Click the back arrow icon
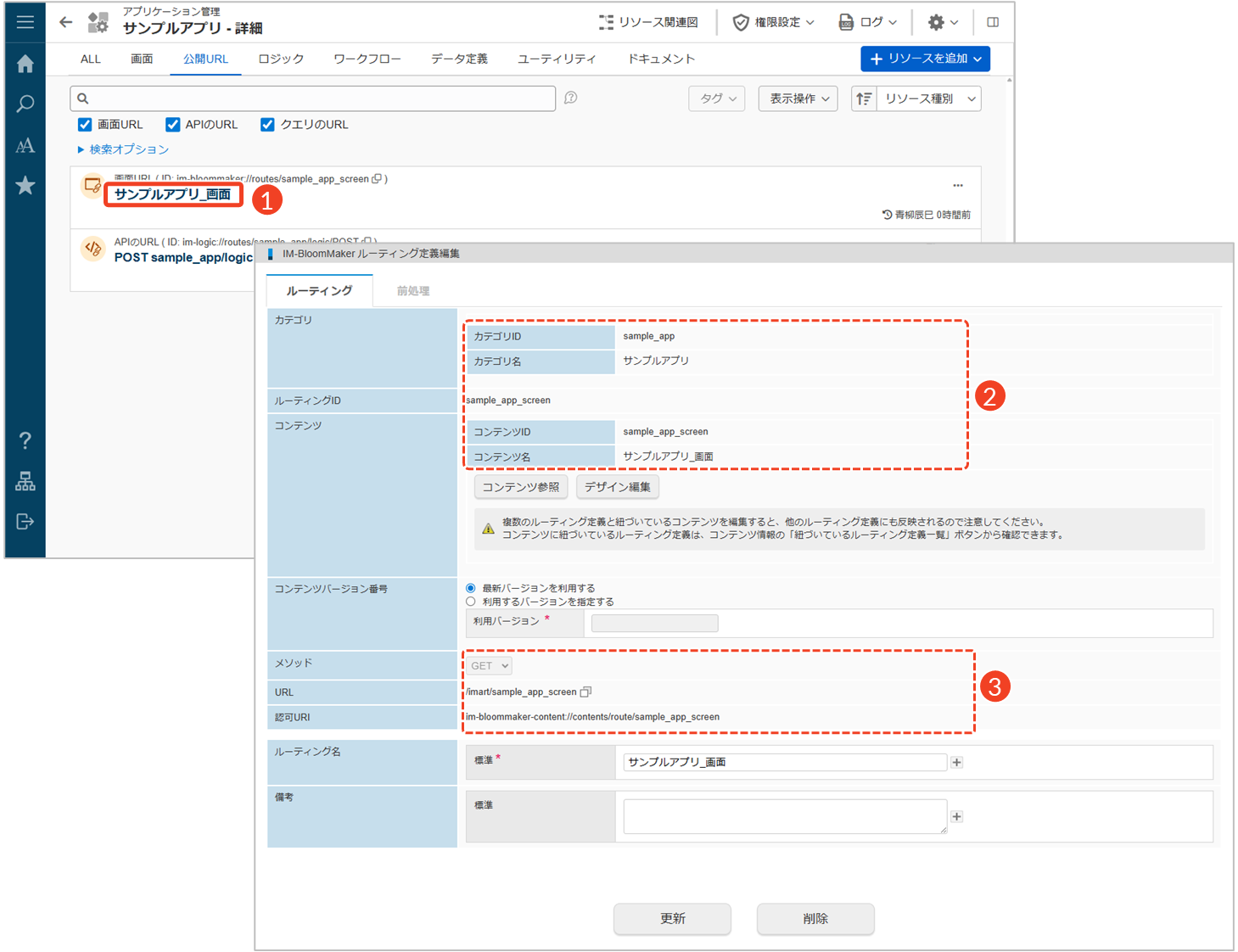This screenshot has height=952, width=1238. pyautogui.click(x=66, y=22)
